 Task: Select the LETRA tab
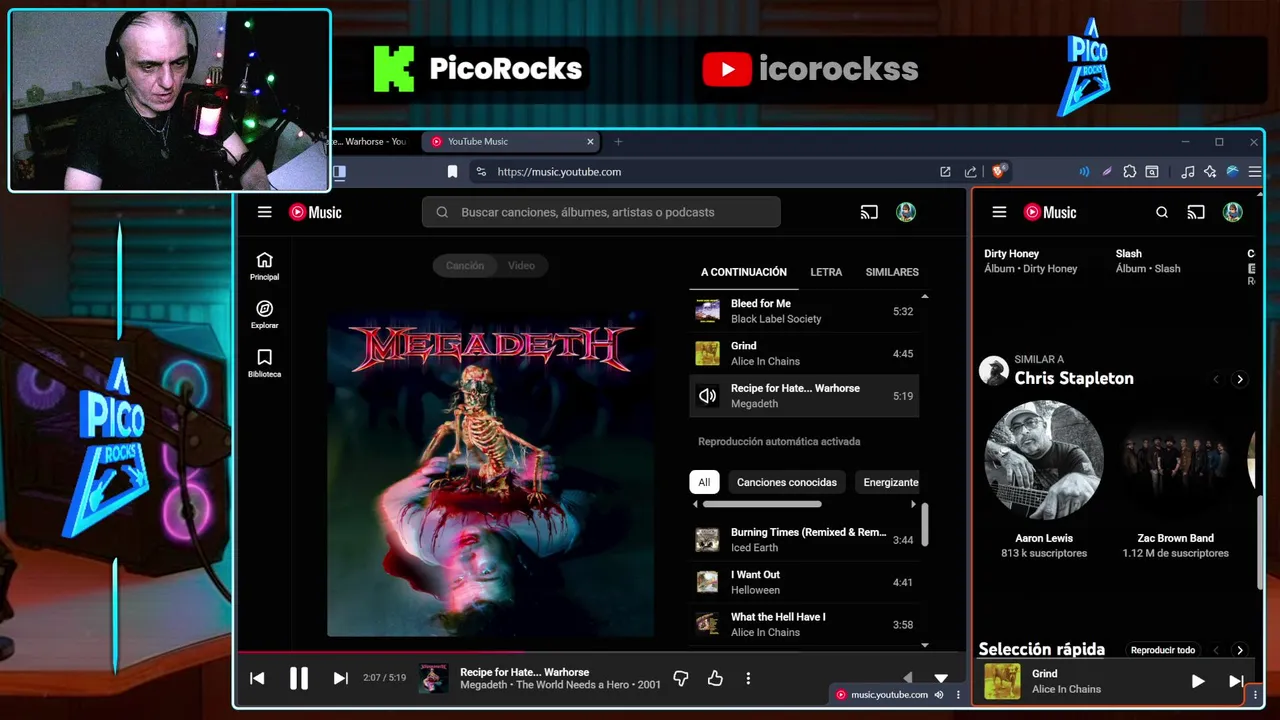click(826, 272)
